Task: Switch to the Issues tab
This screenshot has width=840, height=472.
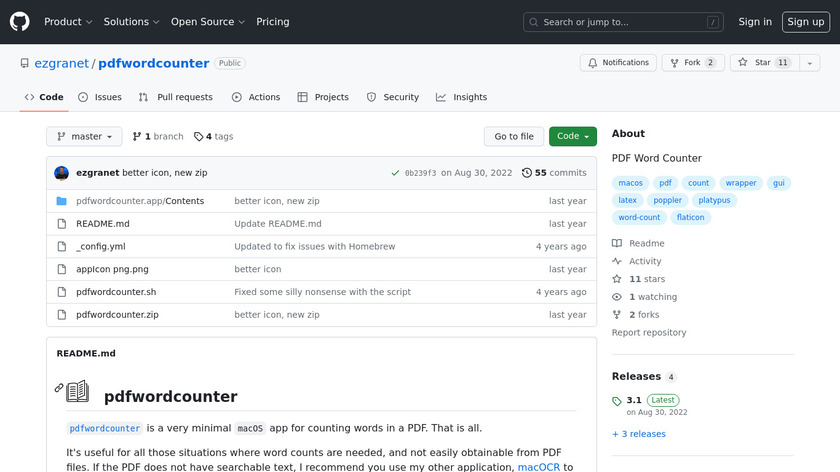Action: [x=99, y=97]
